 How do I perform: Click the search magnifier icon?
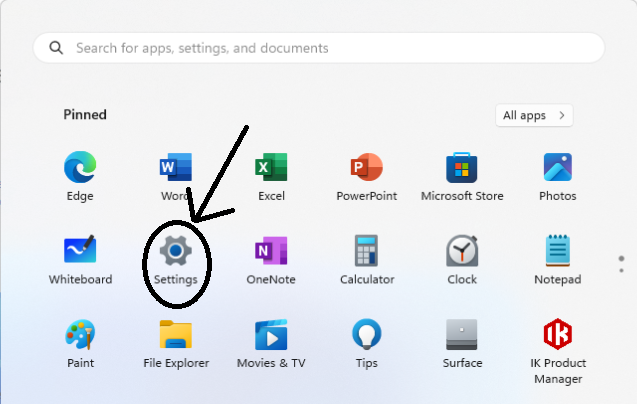pos(56,48)
